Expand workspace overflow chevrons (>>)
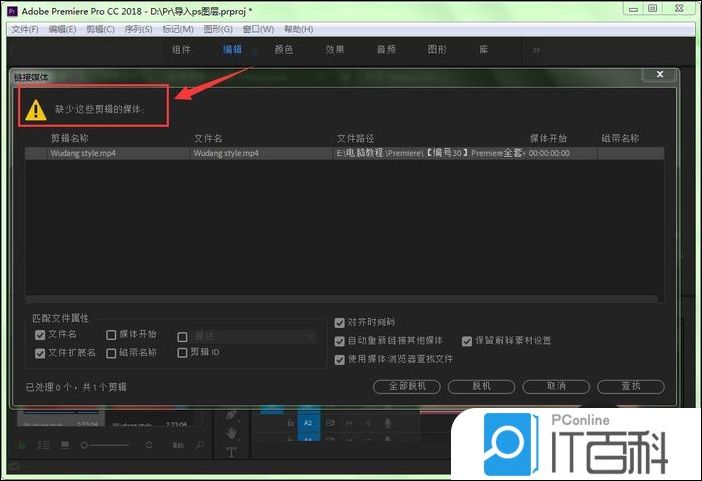Image resolution: width=702 pixels, height=481 pixels. tap(536, 50)
